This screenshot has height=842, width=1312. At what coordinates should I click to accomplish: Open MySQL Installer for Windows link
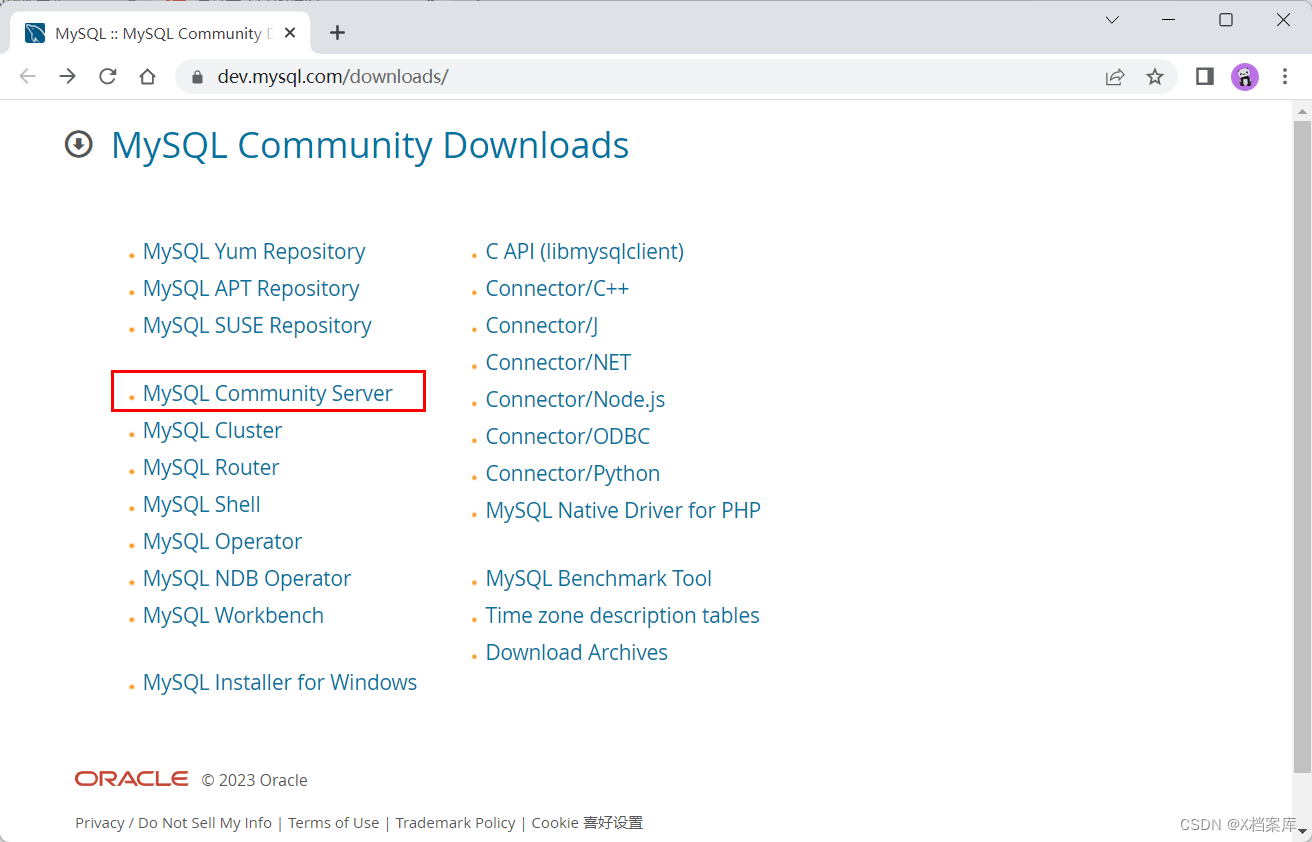point(280,682)
